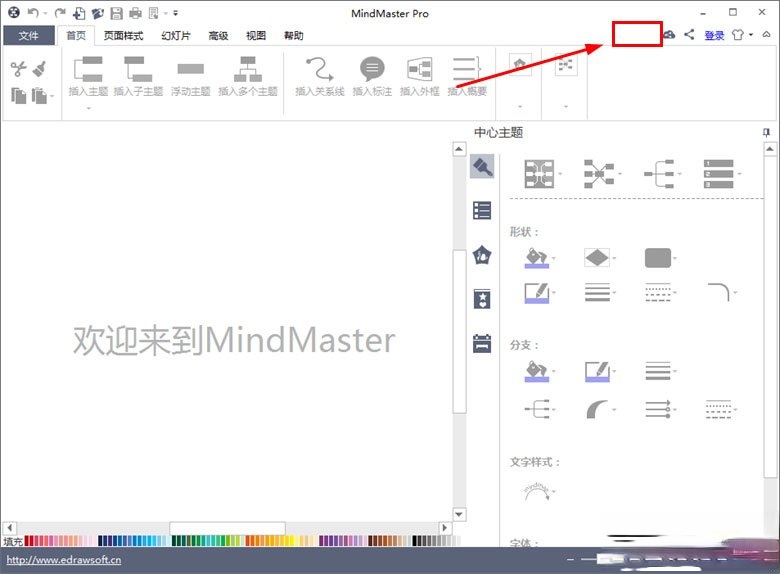Viewport: 780px width, 574px height.
Task: Click the Paste icon in ribbon
Action: pyautogui.click(x=40, y=96)
